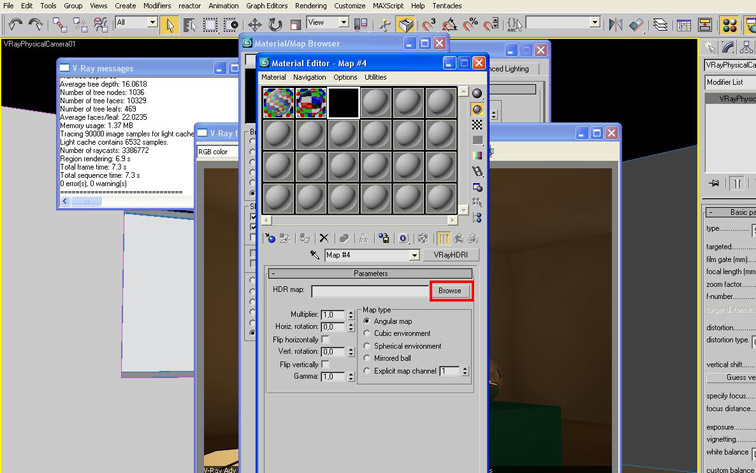Enable Flip vertically checkbox
This screenshot has height=473, width=756.
point(325,365)
